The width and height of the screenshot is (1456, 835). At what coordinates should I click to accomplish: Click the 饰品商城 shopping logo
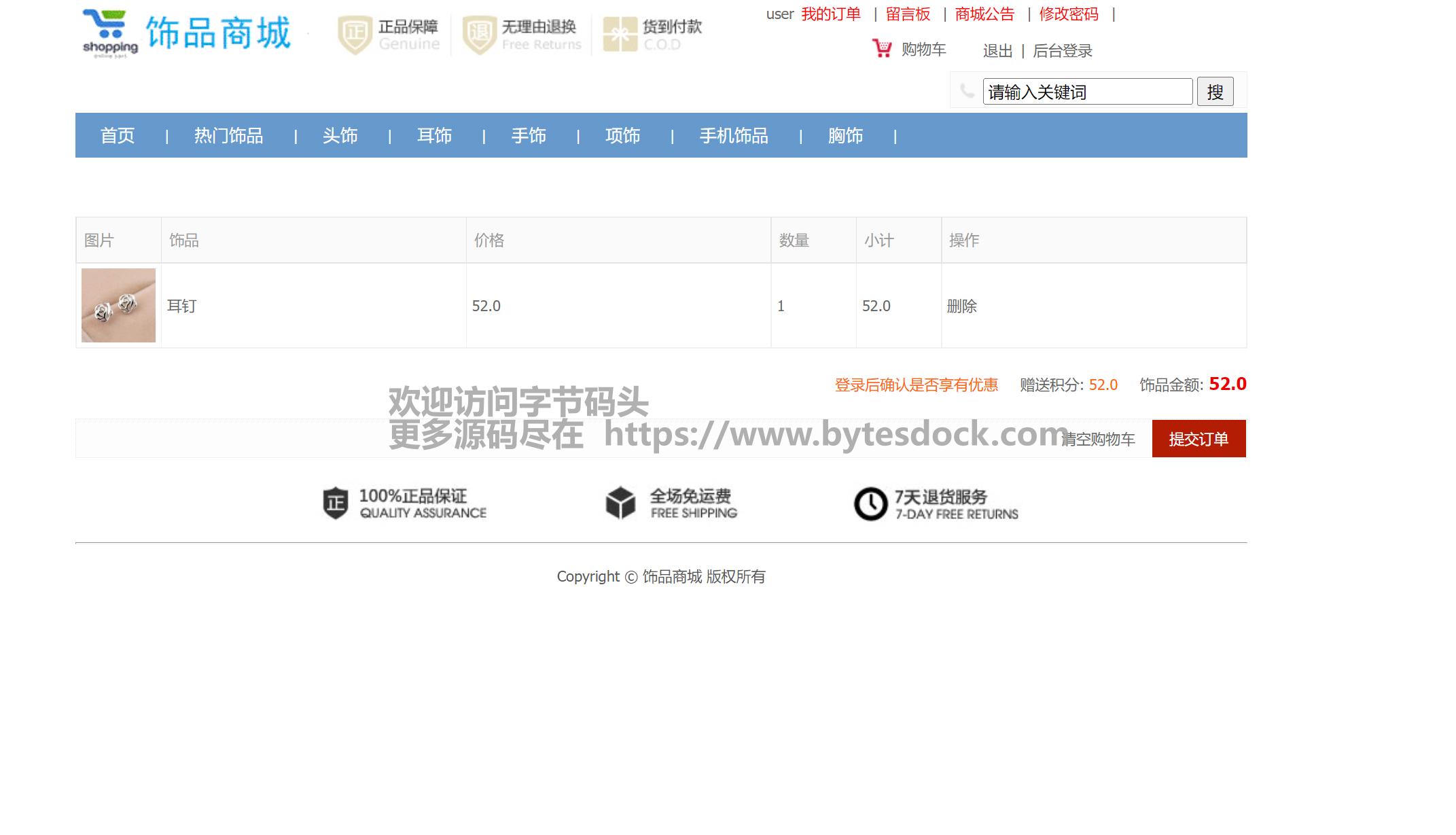coord(187,34)
